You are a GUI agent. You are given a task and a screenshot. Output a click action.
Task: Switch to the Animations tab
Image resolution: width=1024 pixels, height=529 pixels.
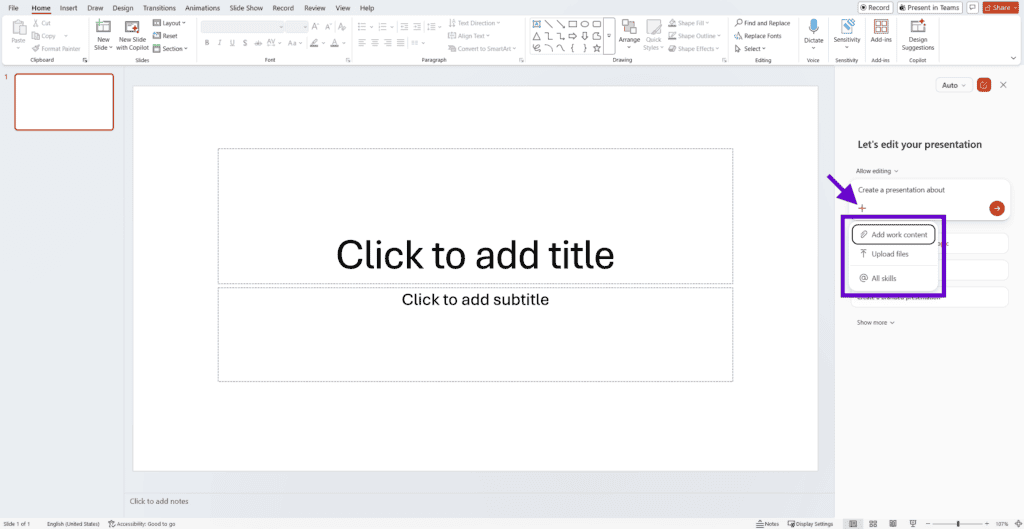[202, 8]
